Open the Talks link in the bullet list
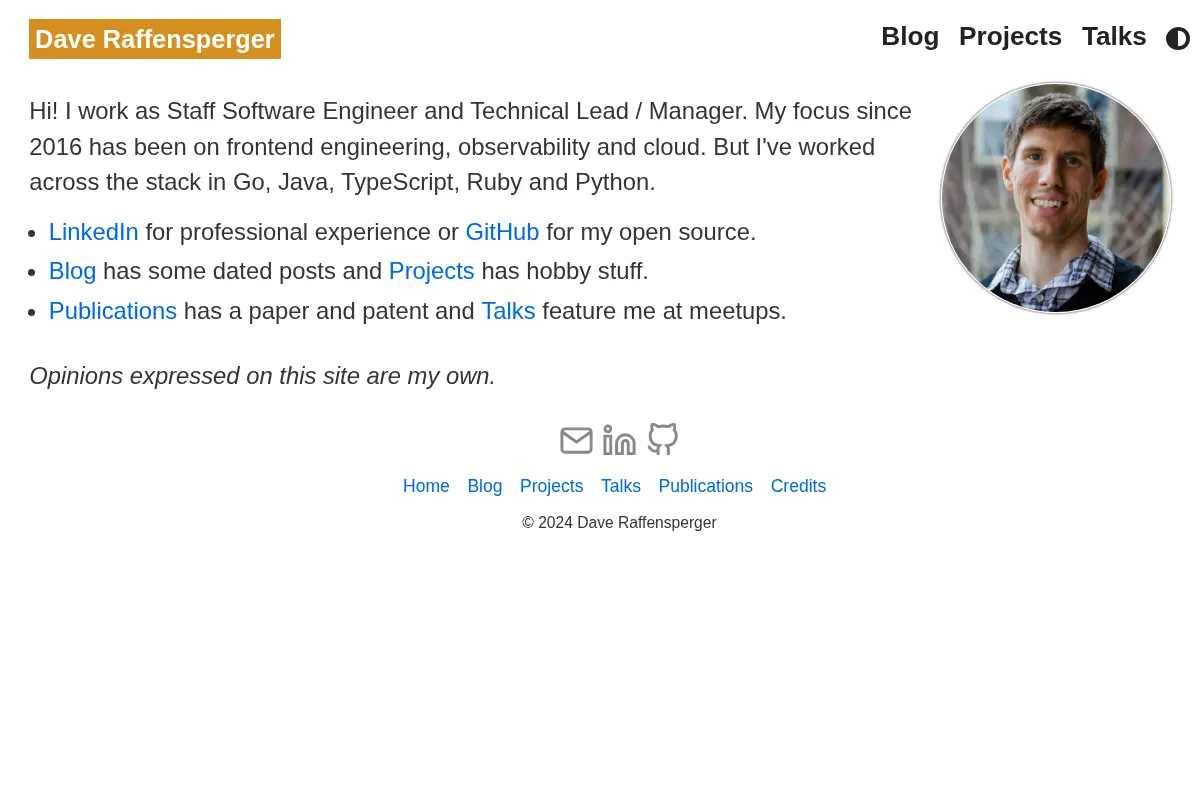Image resolution: width=1200 pixels, height=800 pixels. tap(508, 311)
